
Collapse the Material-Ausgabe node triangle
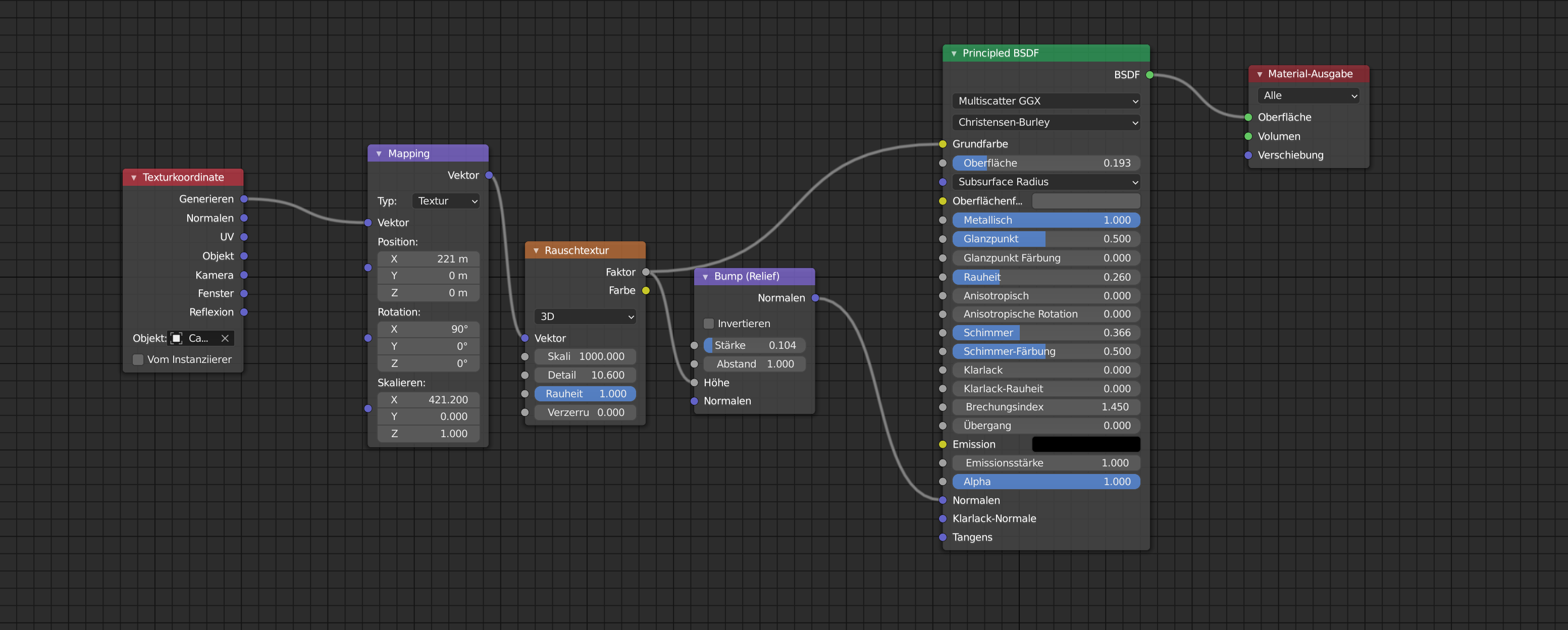pyautogui.click(x=1260, y=74)
